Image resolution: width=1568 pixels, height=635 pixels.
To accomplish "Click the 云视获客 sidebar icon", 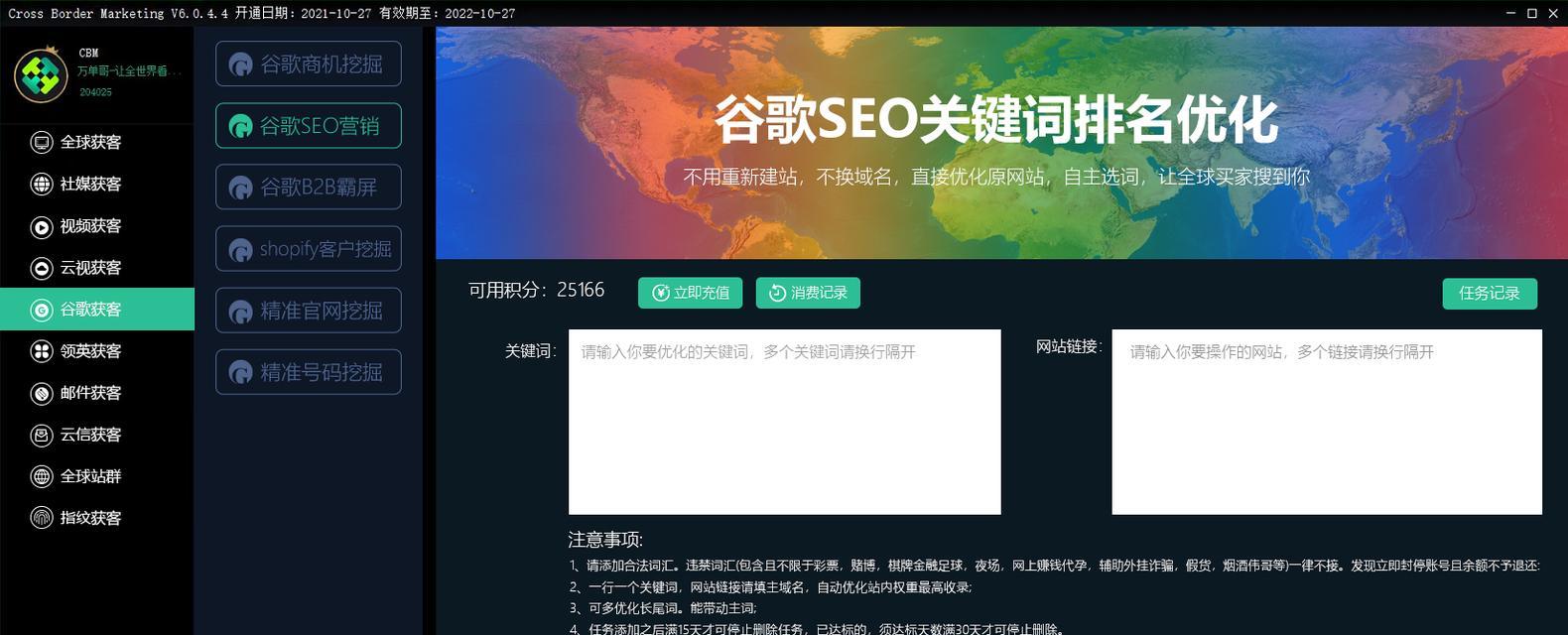I will 41,268.
